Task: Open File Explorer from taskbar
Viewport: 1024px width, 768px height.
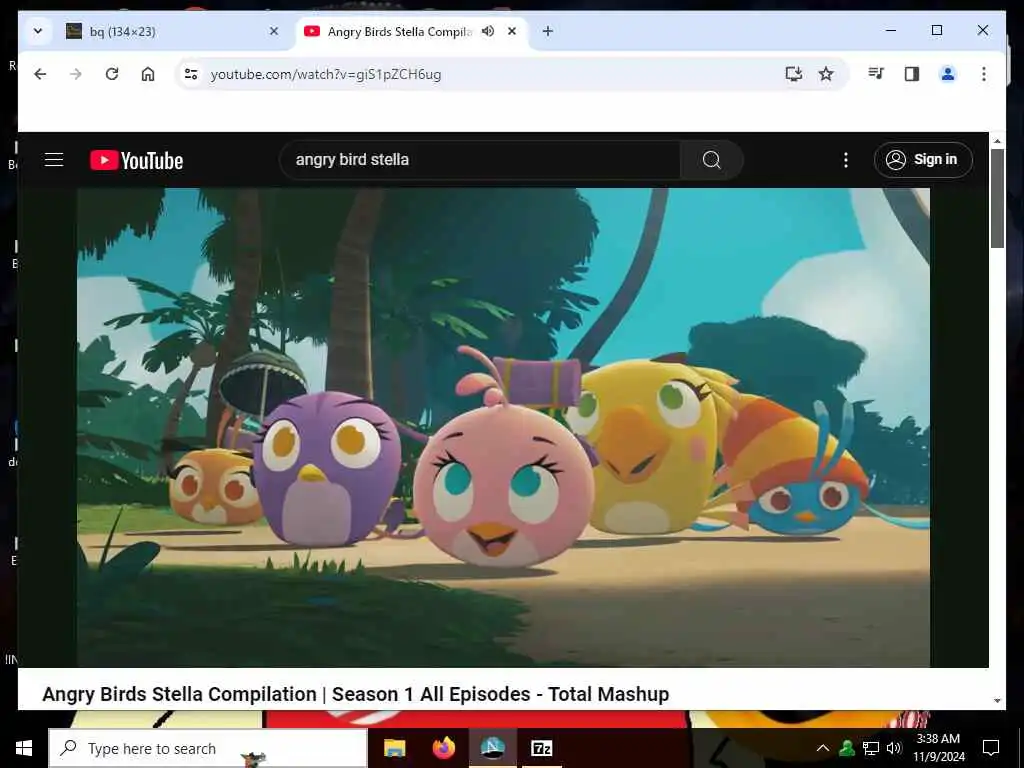Action: [394, 748]
